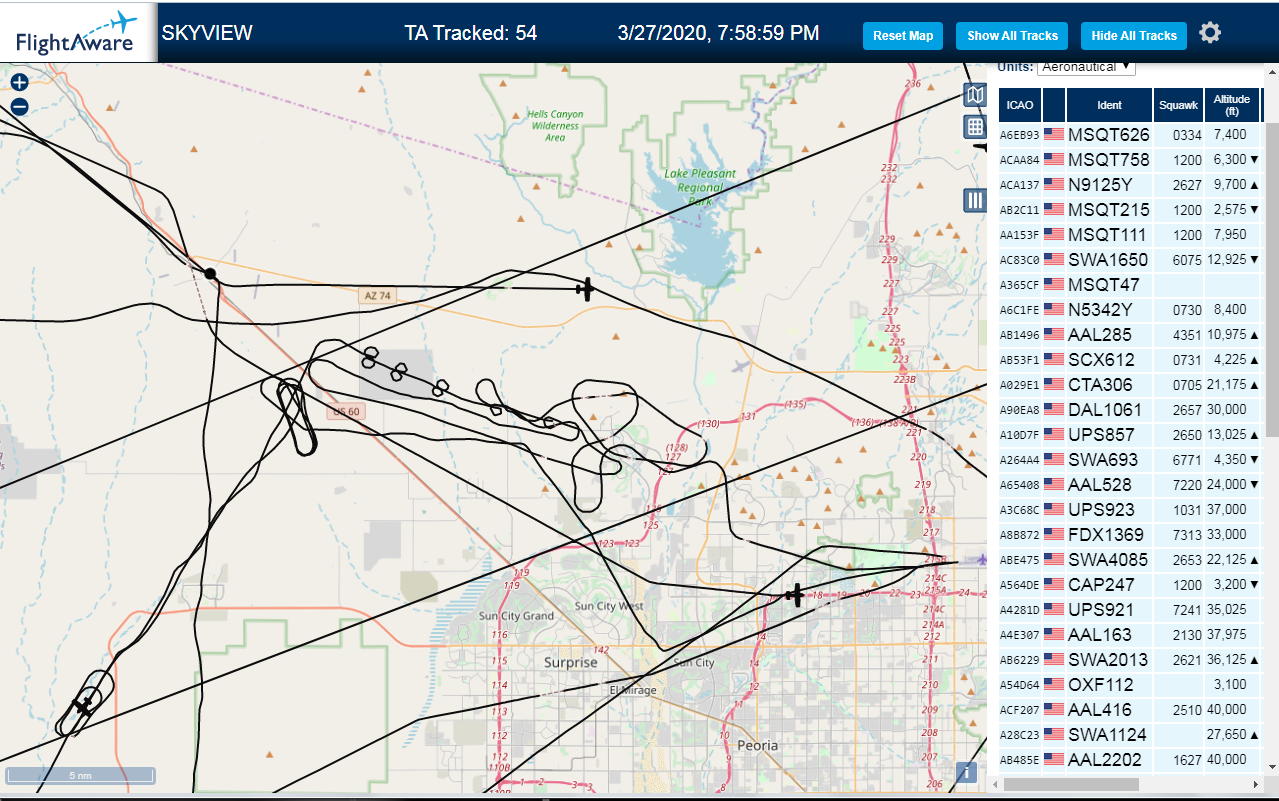The image size is (1279, 801).
Task: Click the flag icon for OXF112
Action: [x=1054, y=684]
